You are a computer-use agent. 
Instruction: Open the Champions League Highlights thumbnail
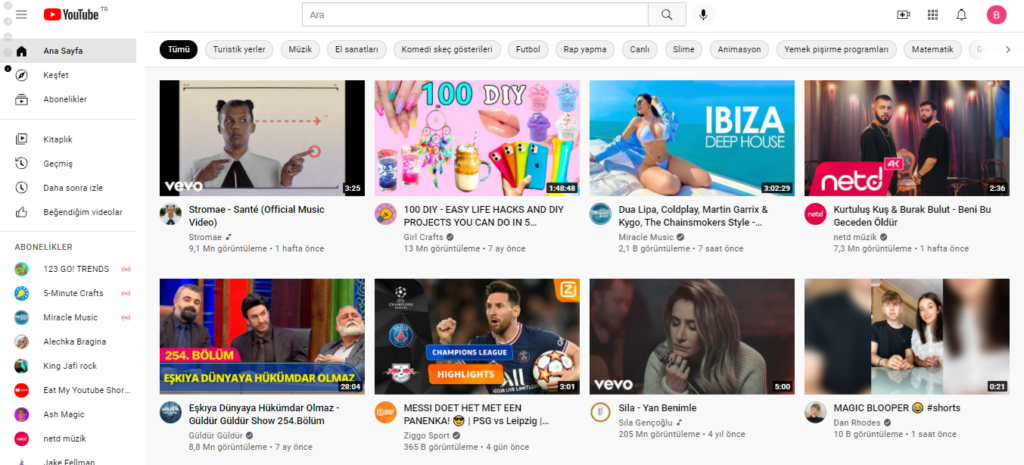(x=477, y=336)
